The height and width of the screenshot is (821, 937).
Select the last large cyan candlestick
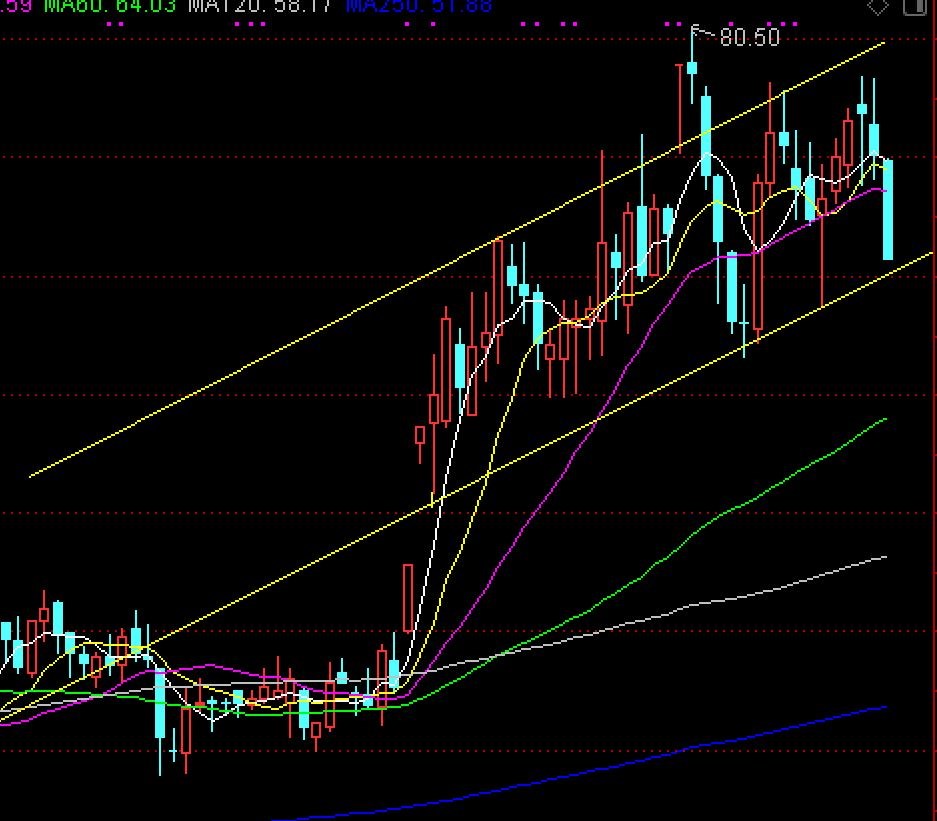coord(888,209)
